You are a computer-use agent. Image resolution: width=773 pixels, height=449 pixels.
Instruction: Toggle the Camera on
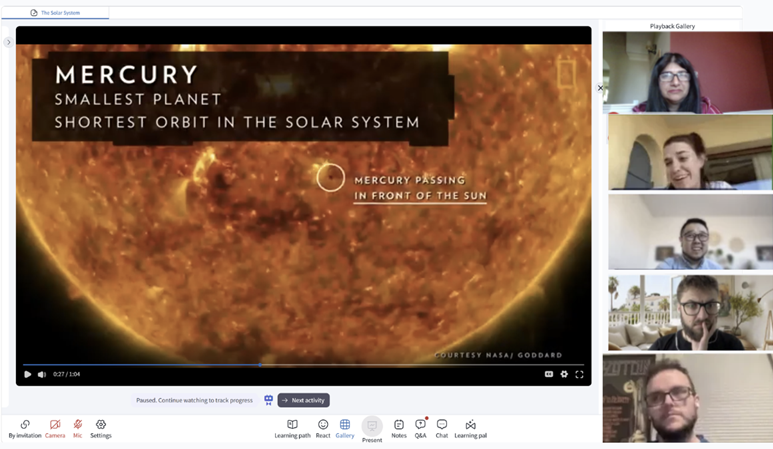(x=55, y=428)
